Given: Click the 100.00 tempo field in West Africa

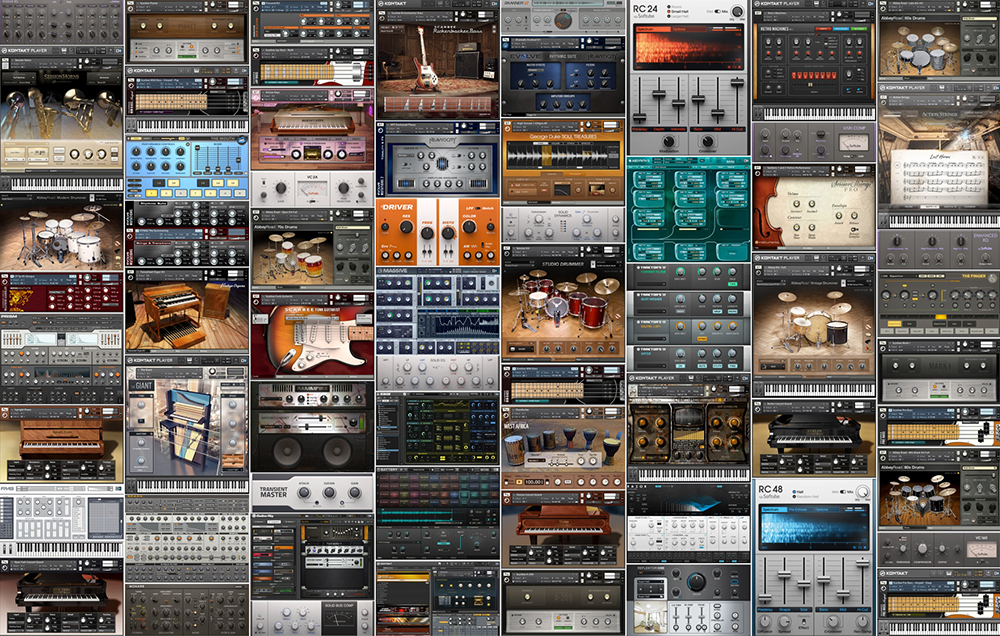Looking at the screenshot, I should pyautogui.click(x=534, y=482).
